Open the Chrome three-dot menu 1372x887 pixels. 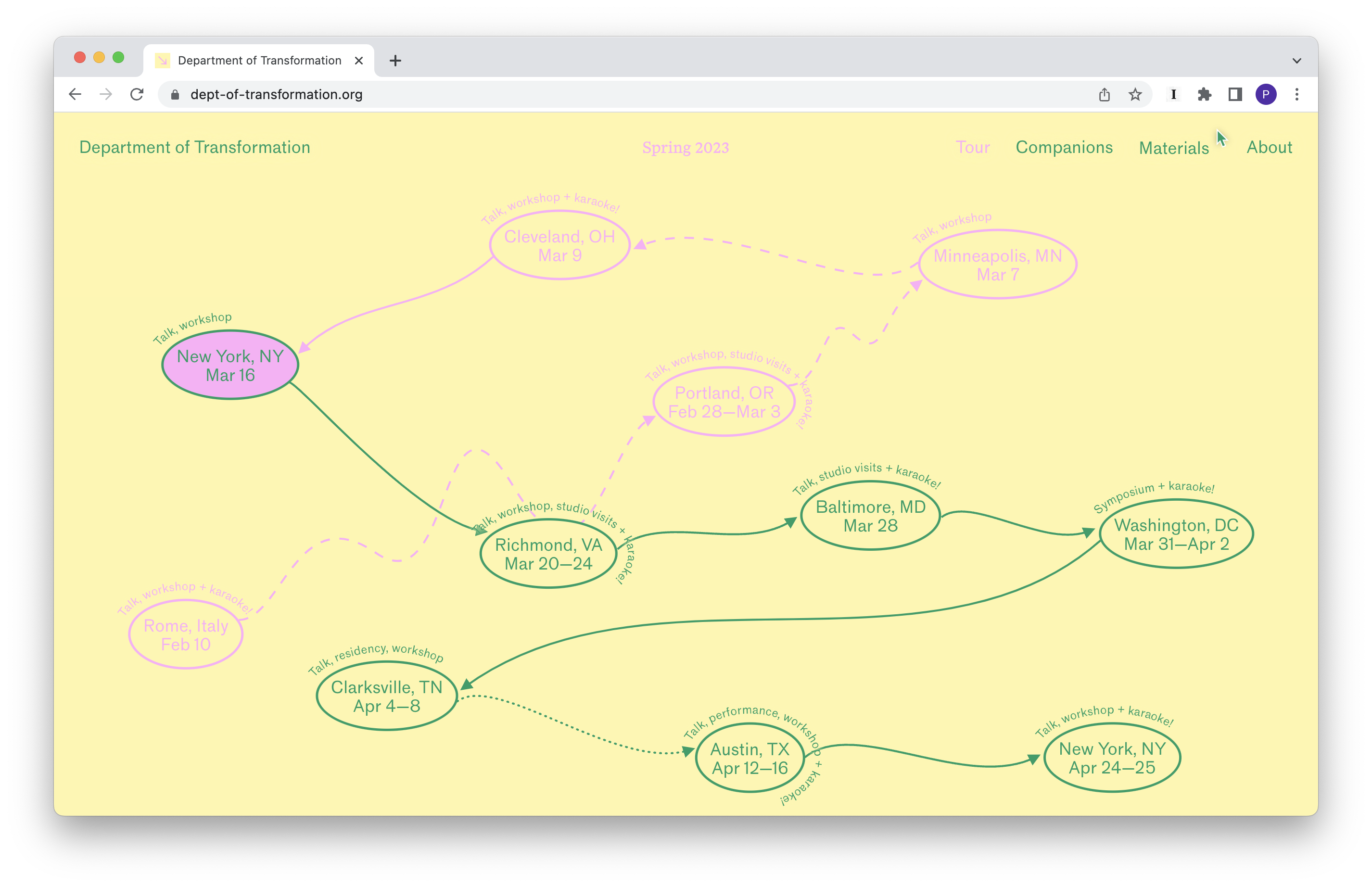(1296, 94)
